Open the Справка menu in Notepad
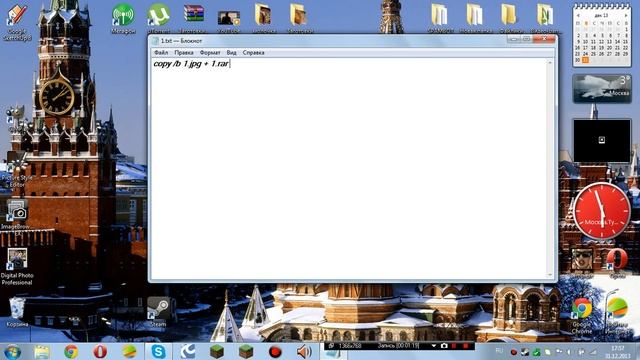This screenshot has width=640, height=360. tap(253, 53)
